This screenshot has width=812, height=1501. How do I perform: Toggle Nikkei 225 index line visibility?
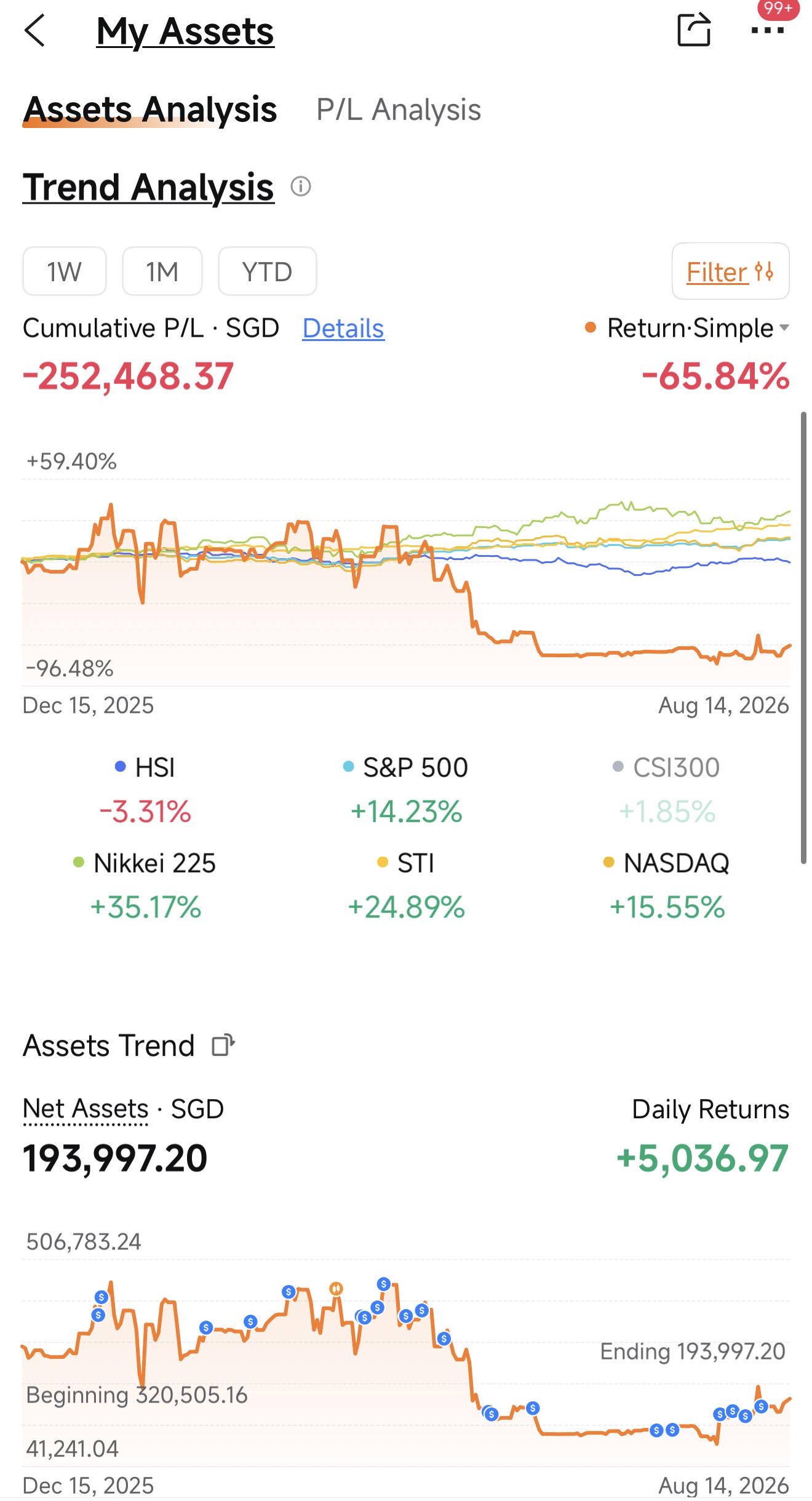[x=145, y=863]
